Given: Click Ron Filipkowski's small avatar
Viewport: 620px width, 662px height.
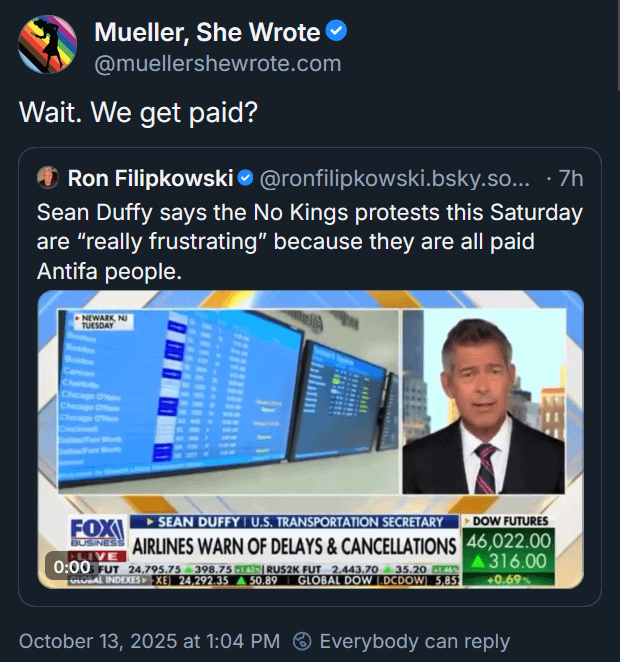Looking at the screenshot, I should click(x=47, y=179).
